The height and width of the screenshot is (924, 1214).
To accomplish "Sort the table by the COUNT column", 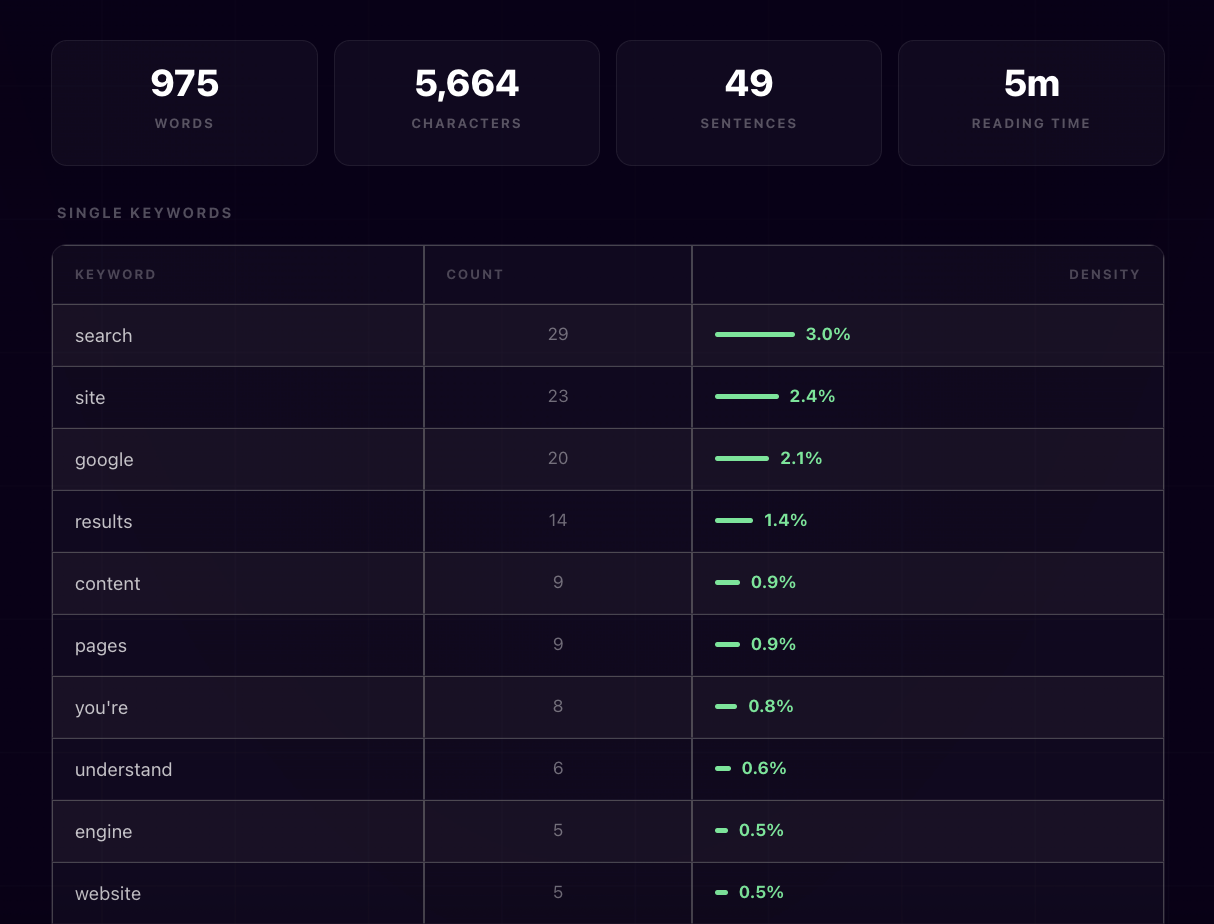I will (x=474, y=274).
